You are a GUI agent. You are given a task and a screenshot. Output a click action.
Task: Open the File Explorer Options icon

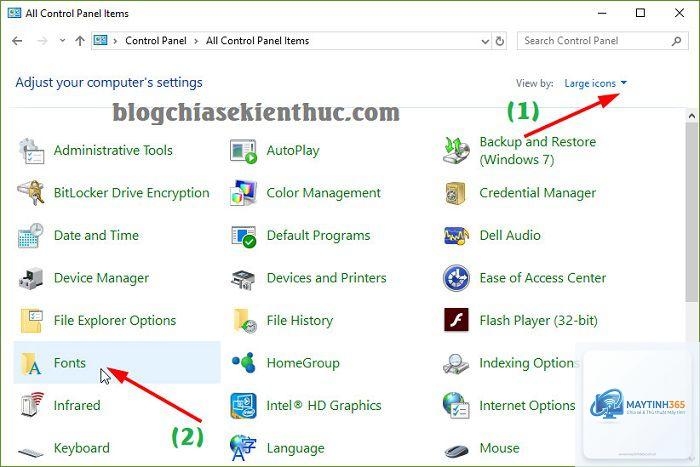pyautogui.click(x=32, y=321)
